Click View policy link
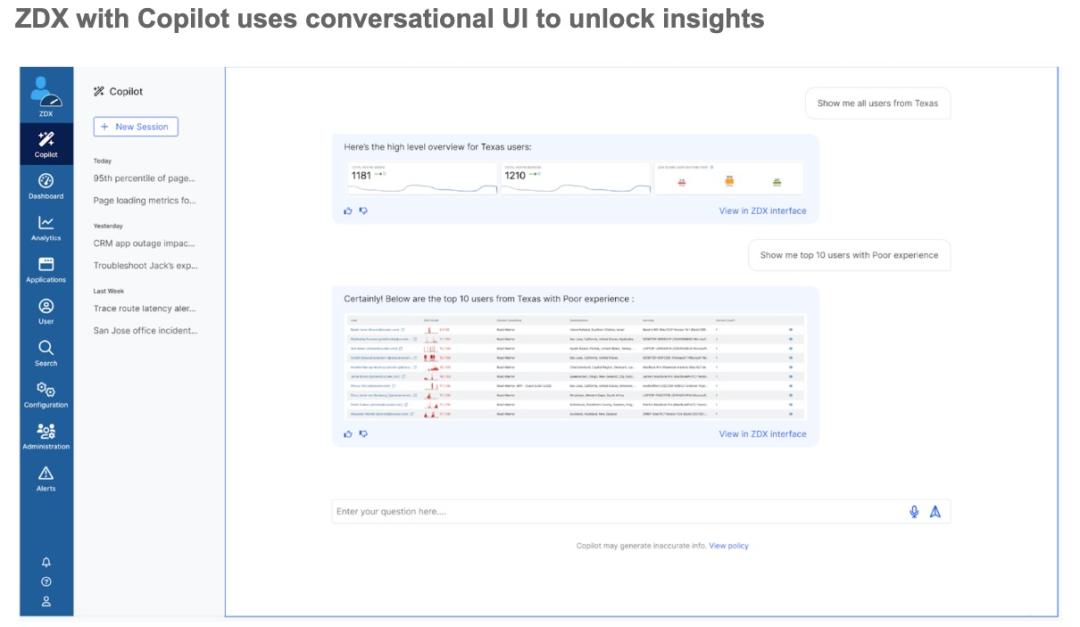 (728, 546)
